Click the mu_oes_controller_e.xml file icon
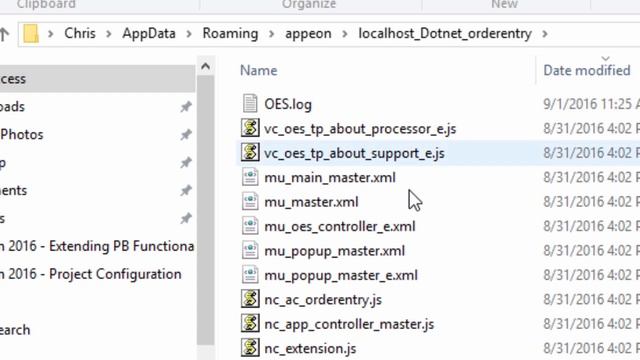 250,226
